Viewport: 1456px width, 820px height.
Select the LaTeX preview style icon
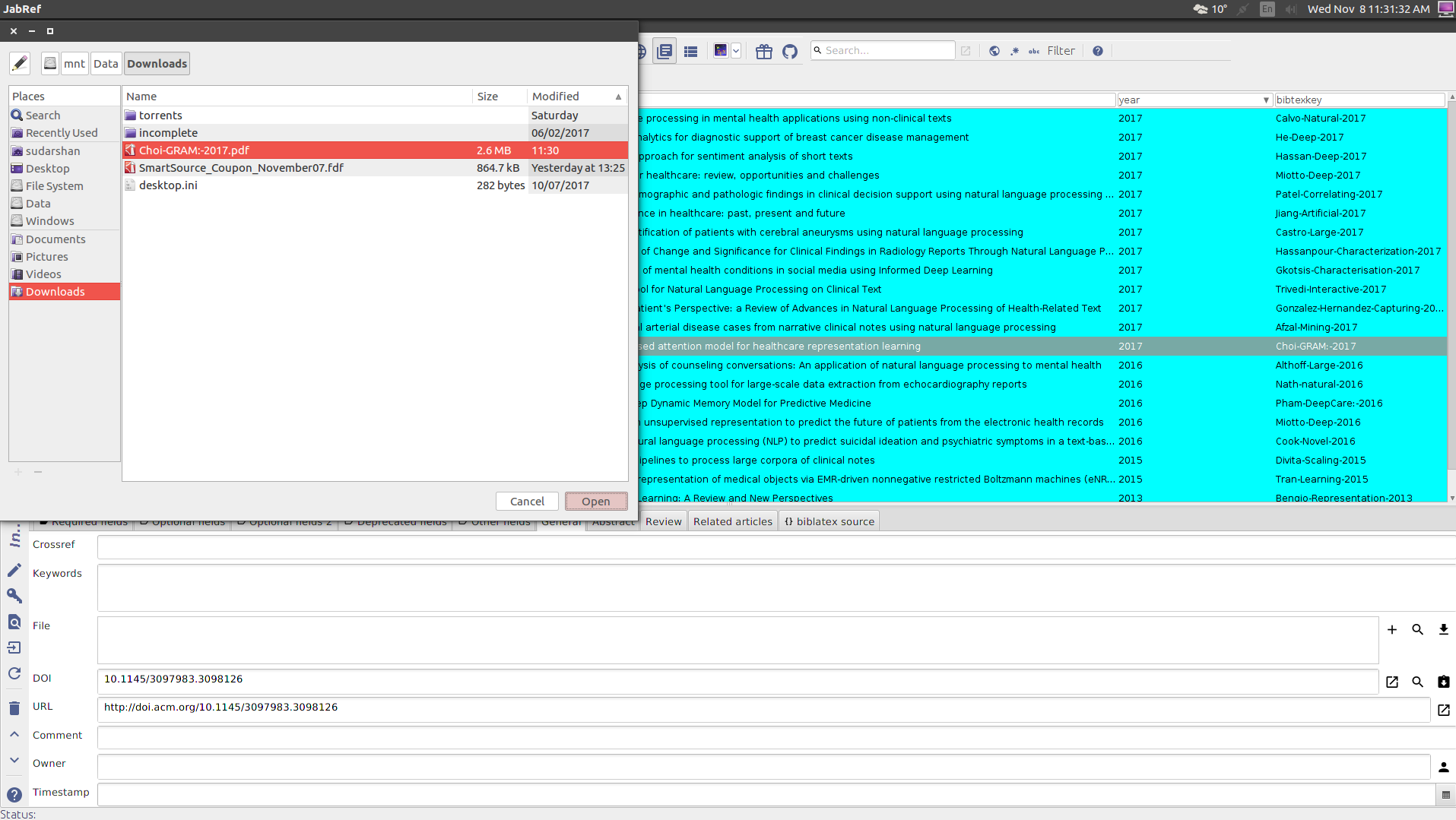pyautogui.click(x=722, y=50)
